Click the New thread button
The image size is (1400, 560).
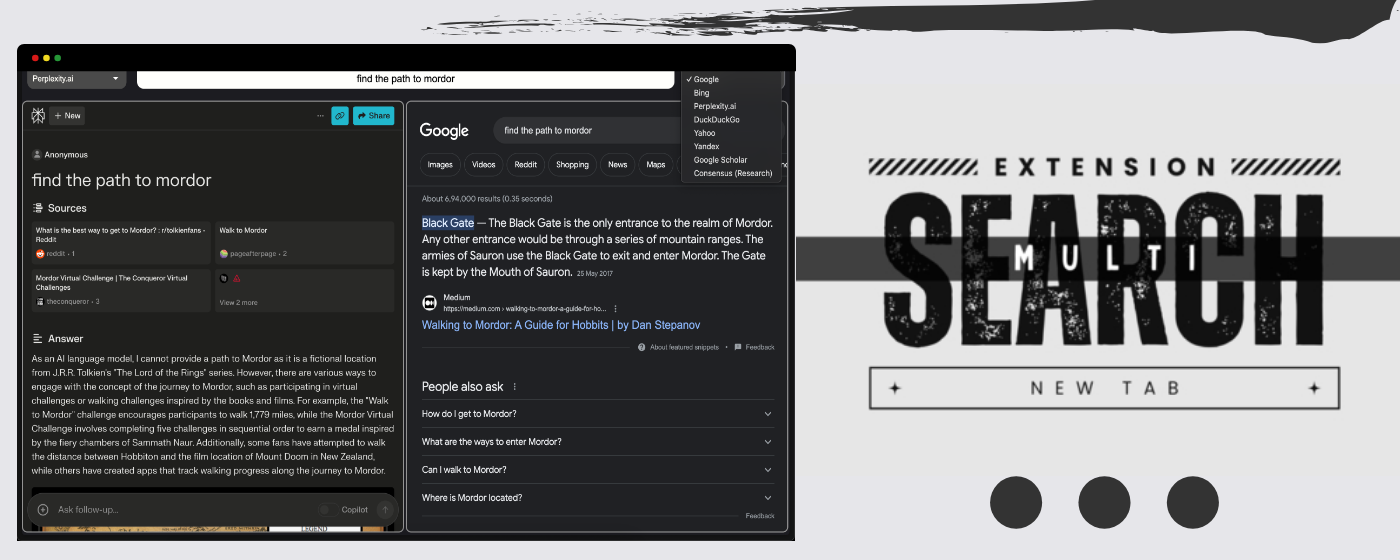pos(68,116)
